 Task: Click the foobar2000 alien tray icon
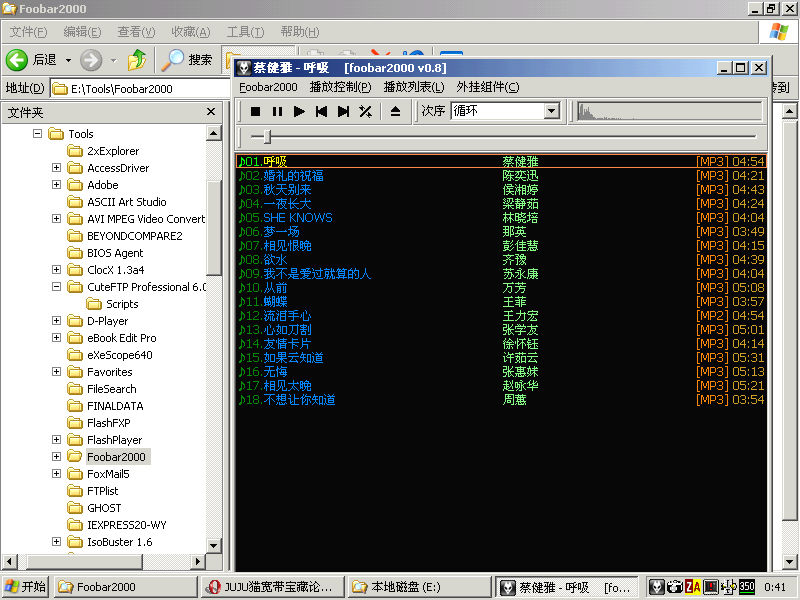coord(658,587)
